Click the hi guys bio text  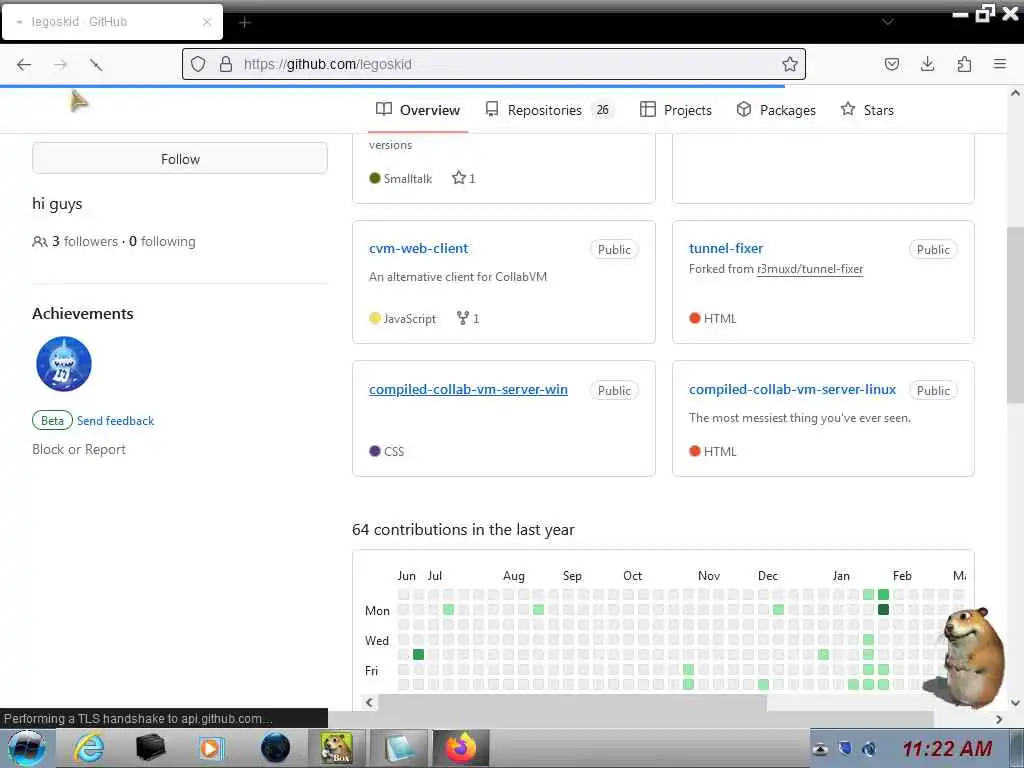click(57, 204)
